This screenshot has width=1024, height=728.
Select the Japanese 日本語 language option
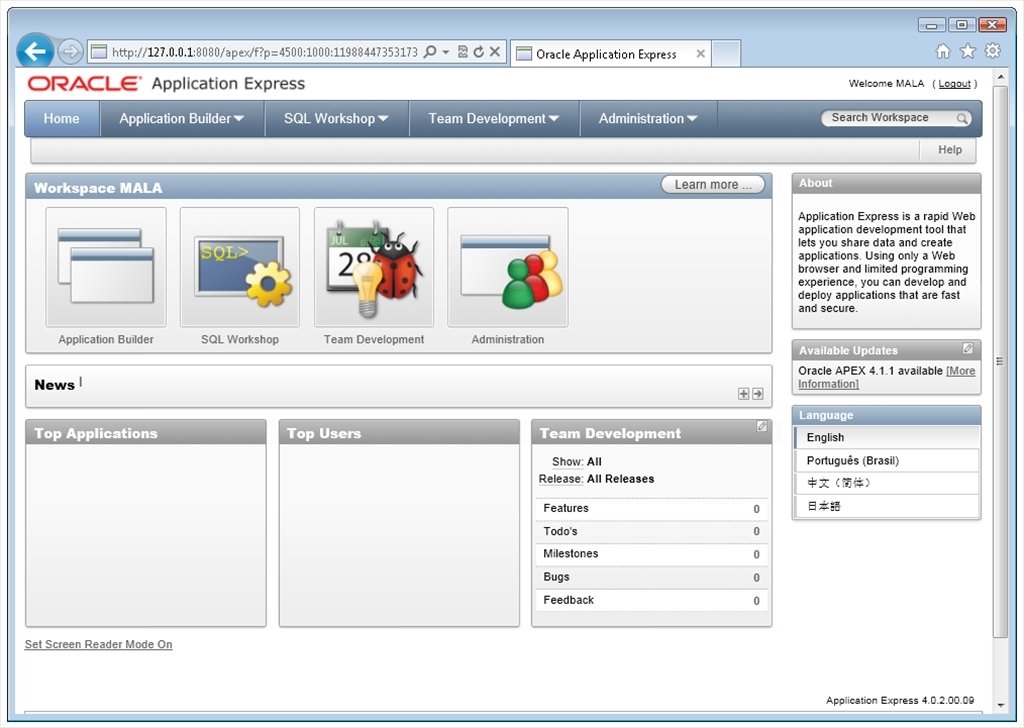(x=886, y=506)
